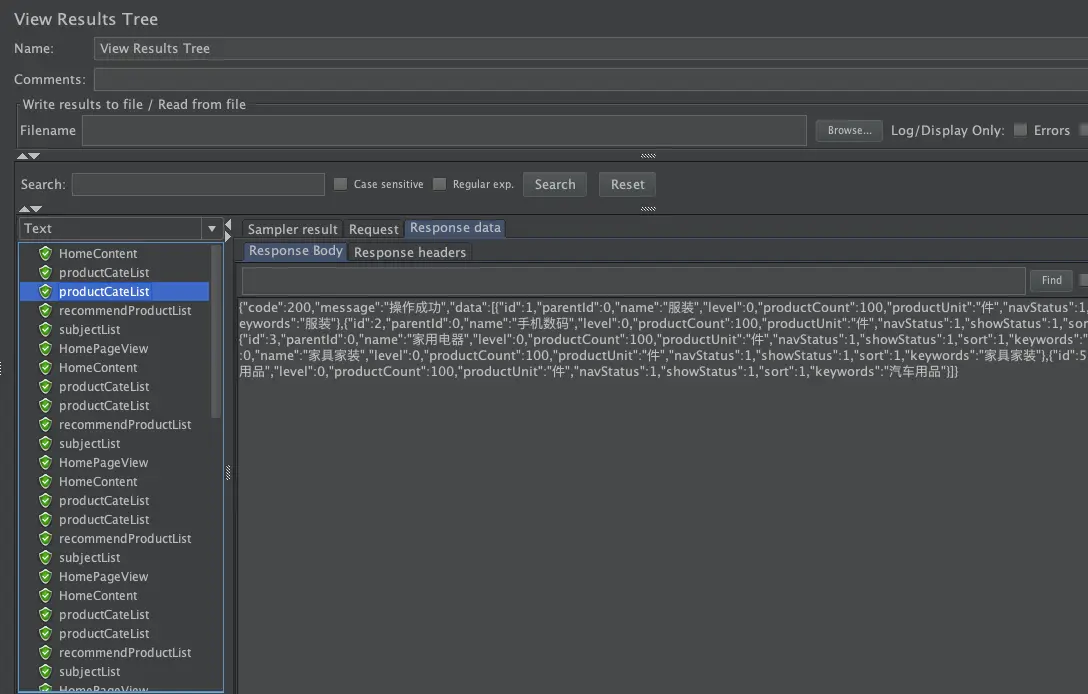Image resolution: width=1088 pixels, height=694 pixels.
Task: Click the Reset button
Action: coord(627,185)
